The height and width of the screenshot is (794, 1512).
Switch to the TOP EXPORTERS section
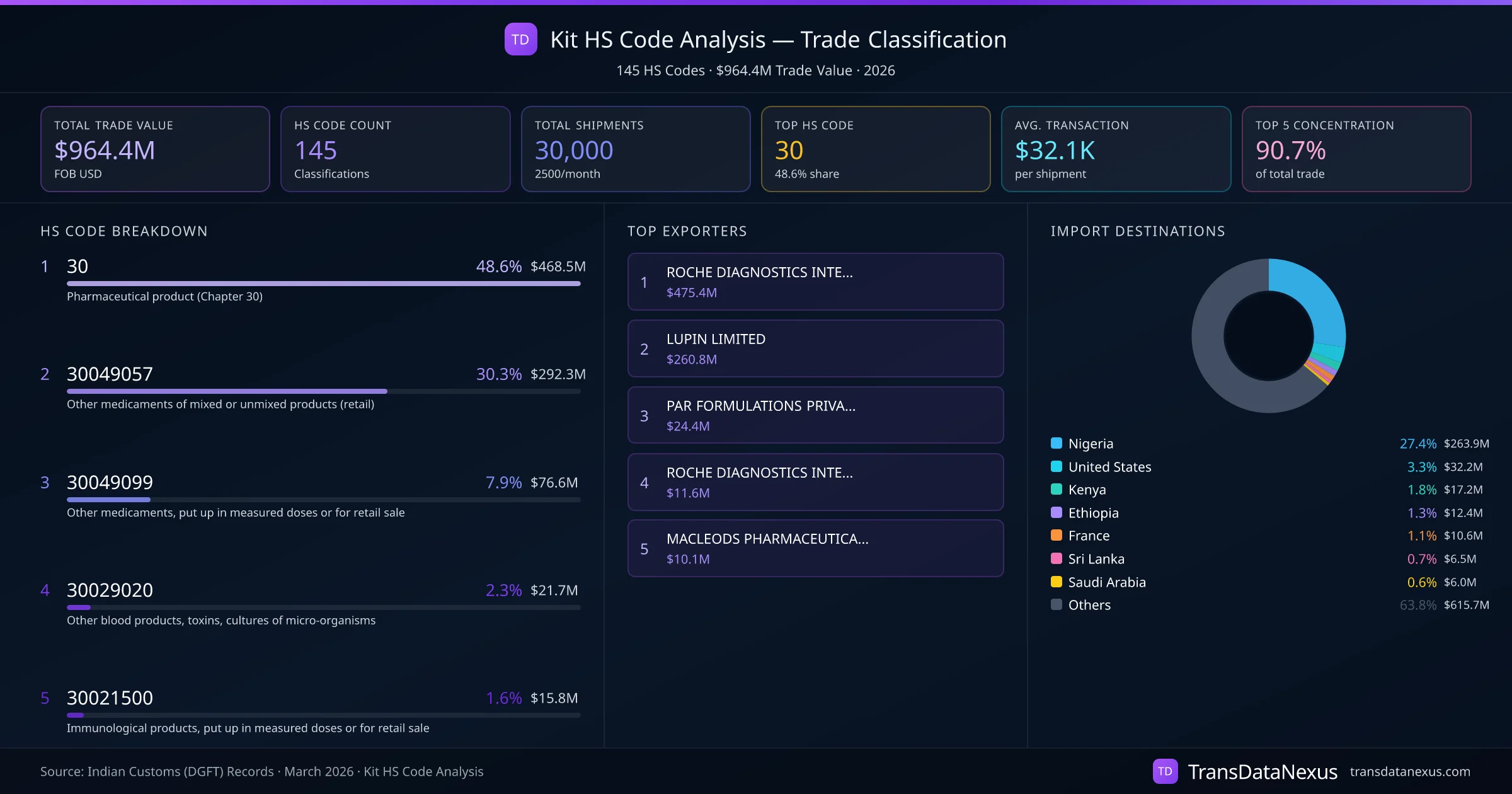coord(687,231)
